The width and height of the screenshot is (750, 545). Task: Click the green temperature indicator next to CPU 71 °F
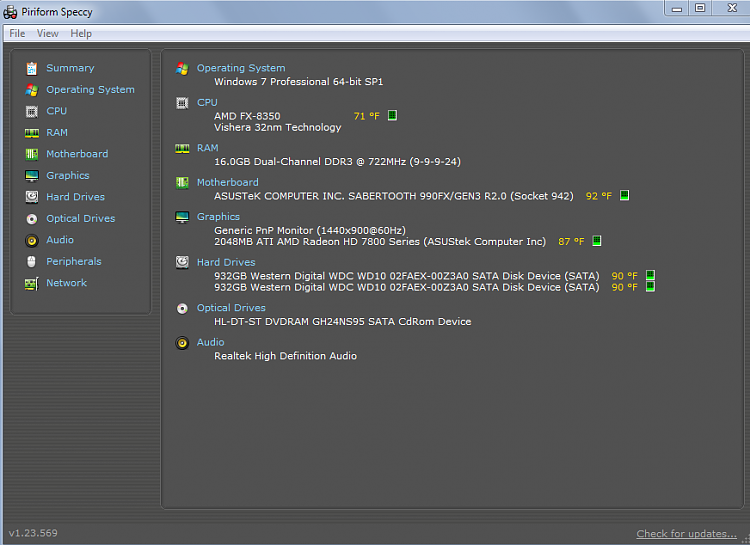(x=392, y=115)
